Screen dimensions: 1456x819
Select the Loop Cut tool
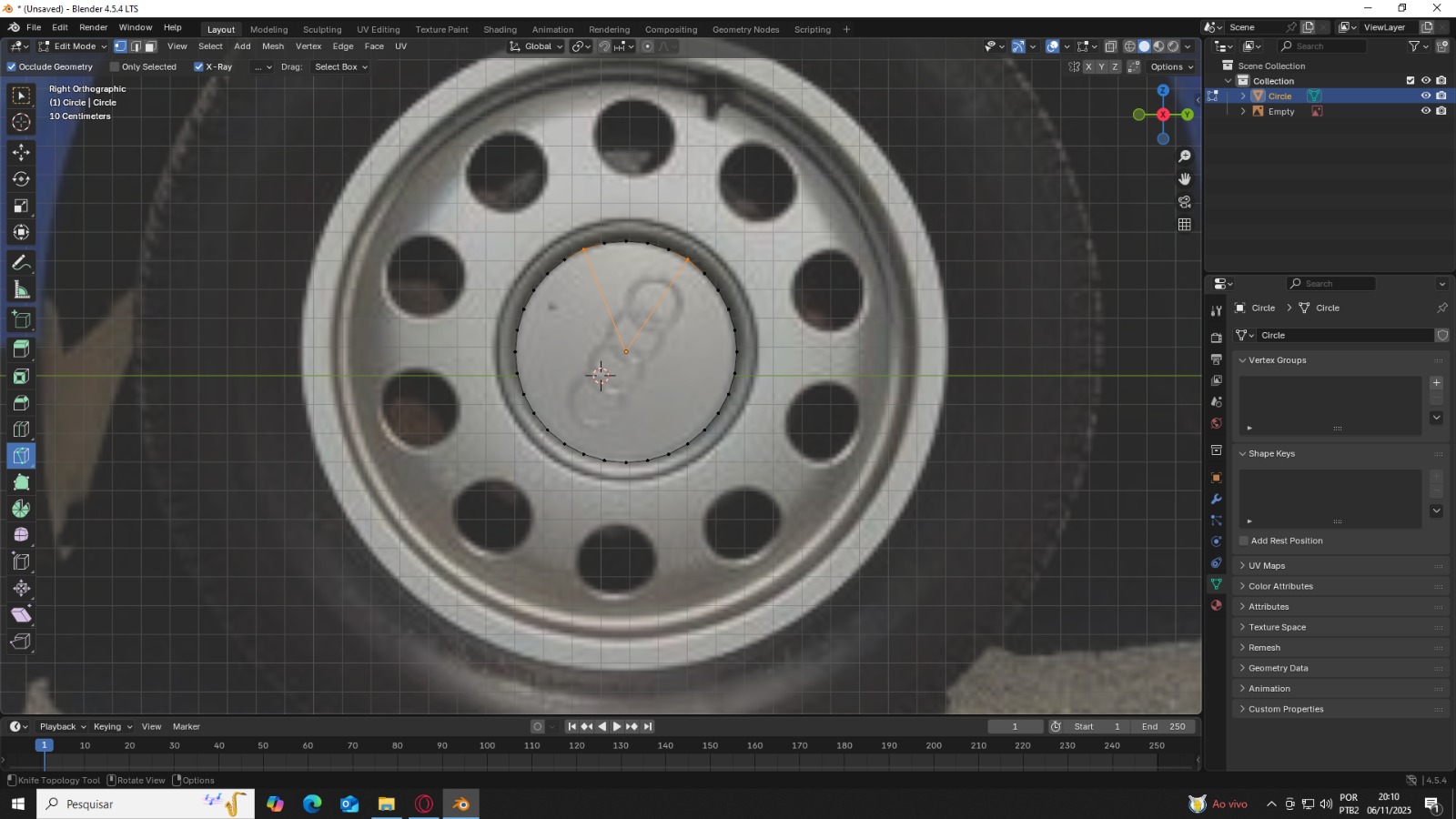point(21,430)
